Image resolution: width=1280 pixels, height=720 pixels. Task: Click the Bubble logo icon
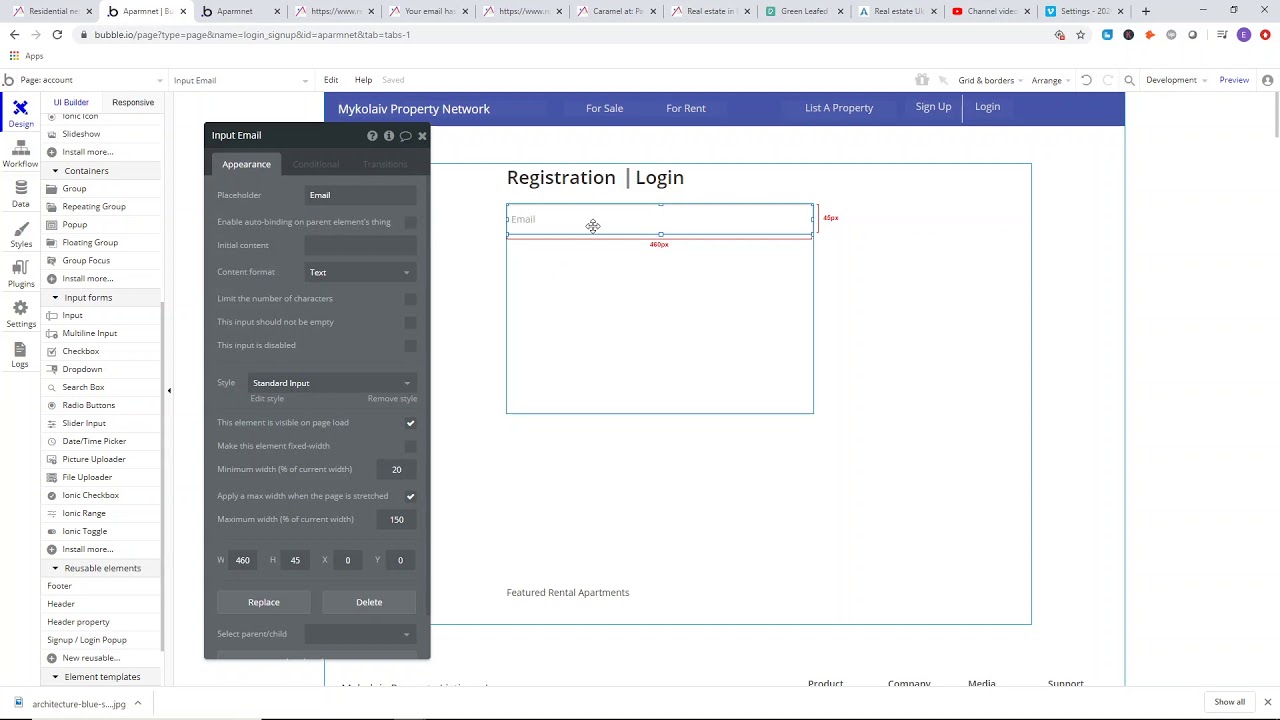pos(8,80)
